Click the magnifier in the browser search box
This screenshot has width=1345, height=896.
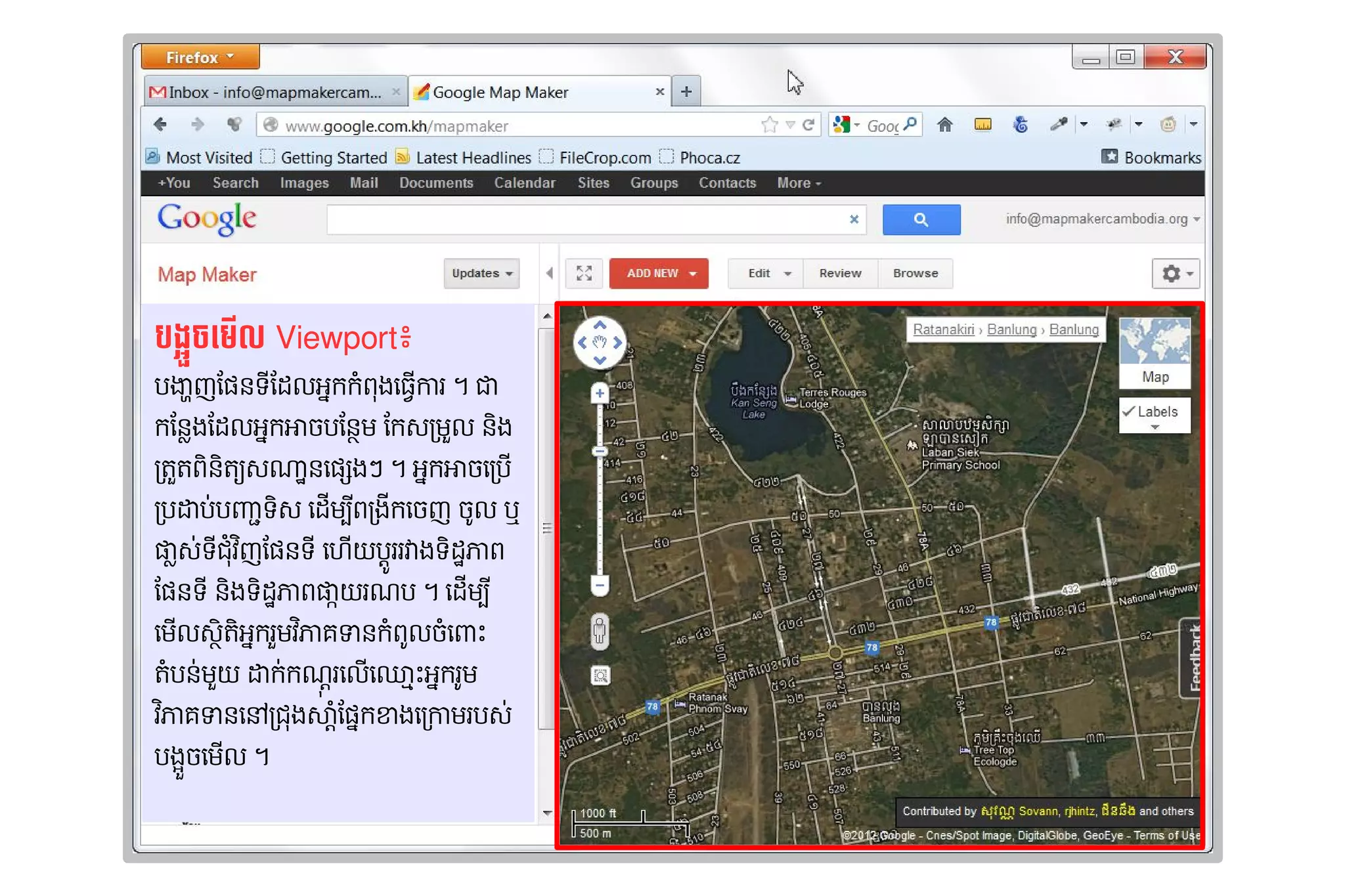(x=910, y=124)
